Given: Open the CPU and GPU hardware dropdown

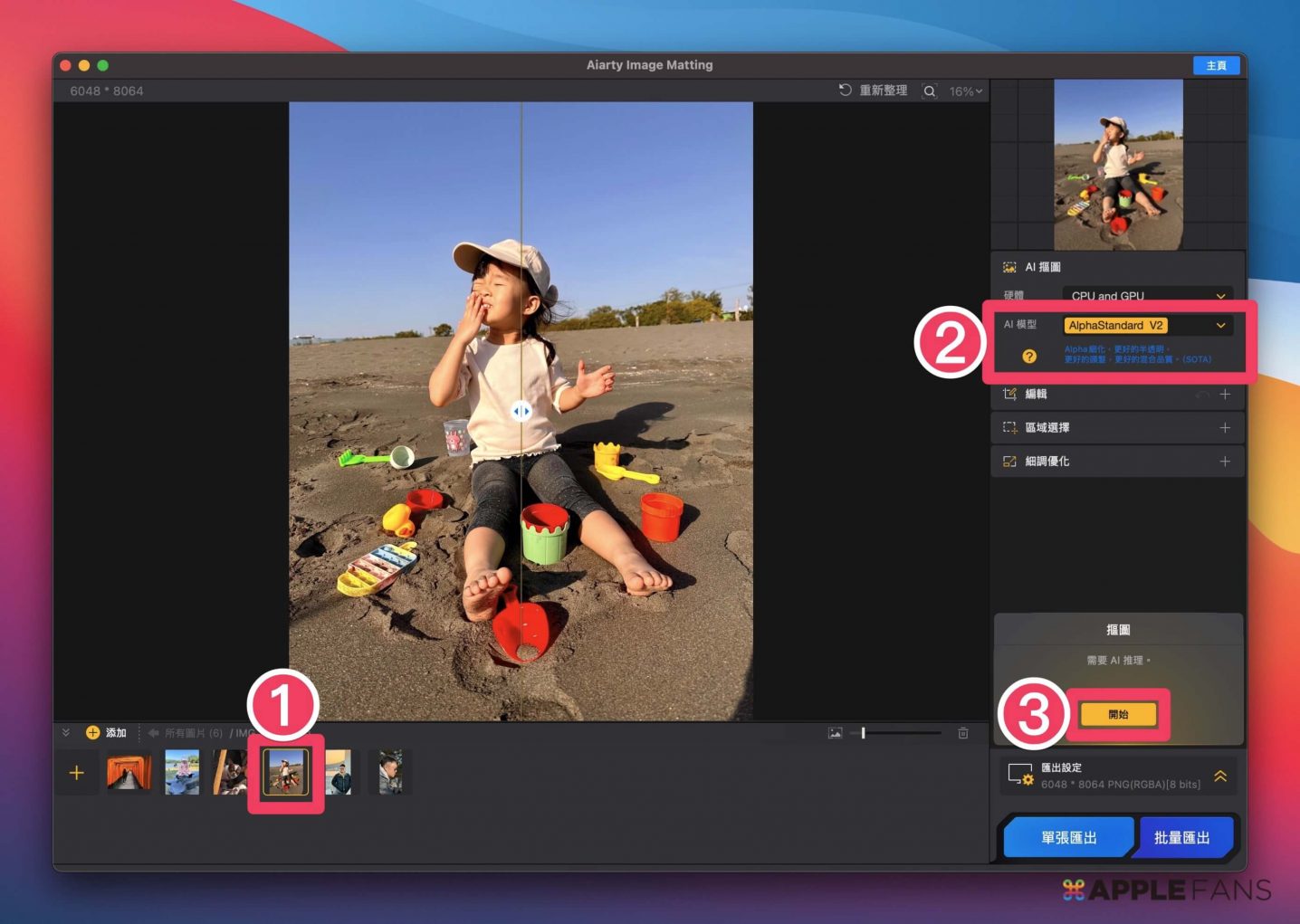Looking at the screenshot, I should pos(1146,296).
